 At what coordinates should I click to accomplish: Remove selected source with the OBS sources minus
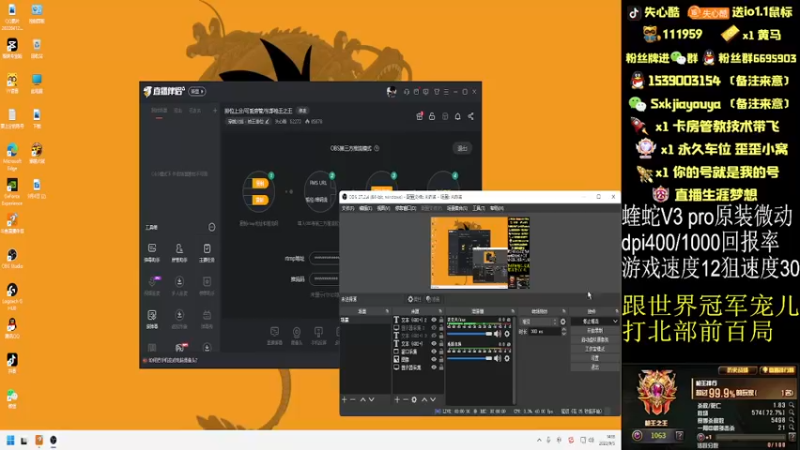406,399
